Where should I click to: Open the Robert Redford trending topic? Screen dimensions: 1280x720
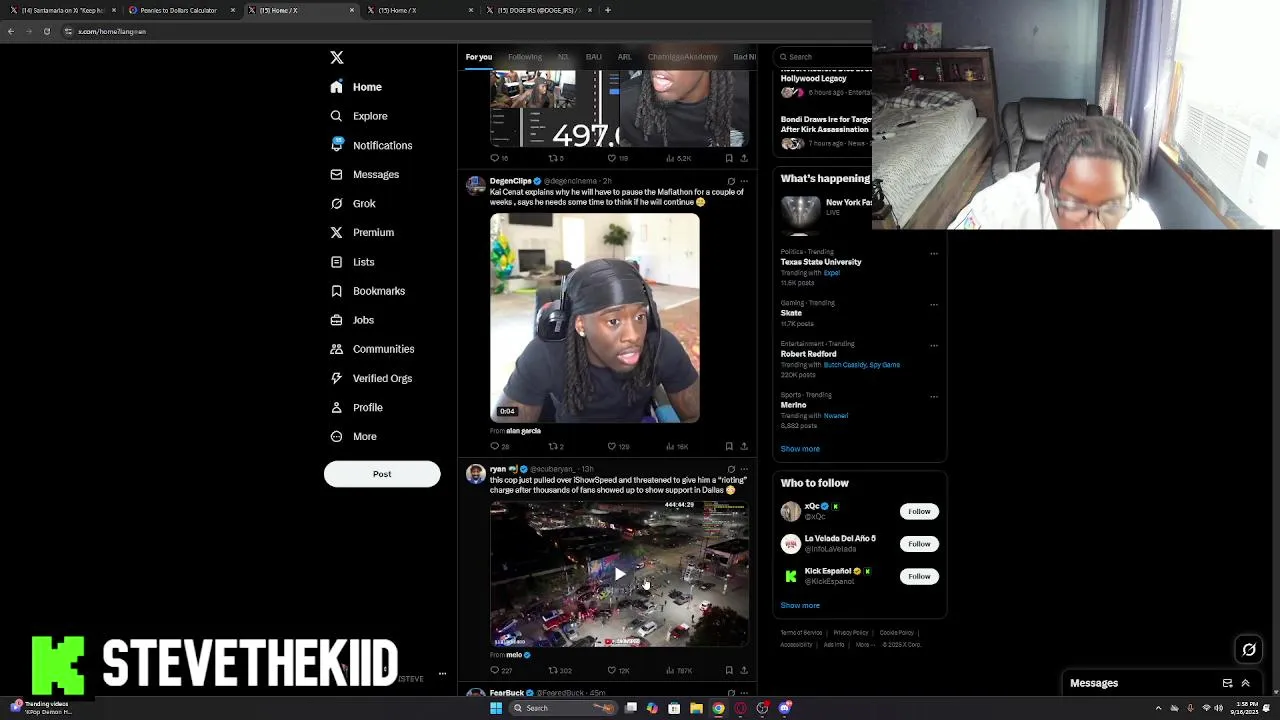tap(808, 354)
